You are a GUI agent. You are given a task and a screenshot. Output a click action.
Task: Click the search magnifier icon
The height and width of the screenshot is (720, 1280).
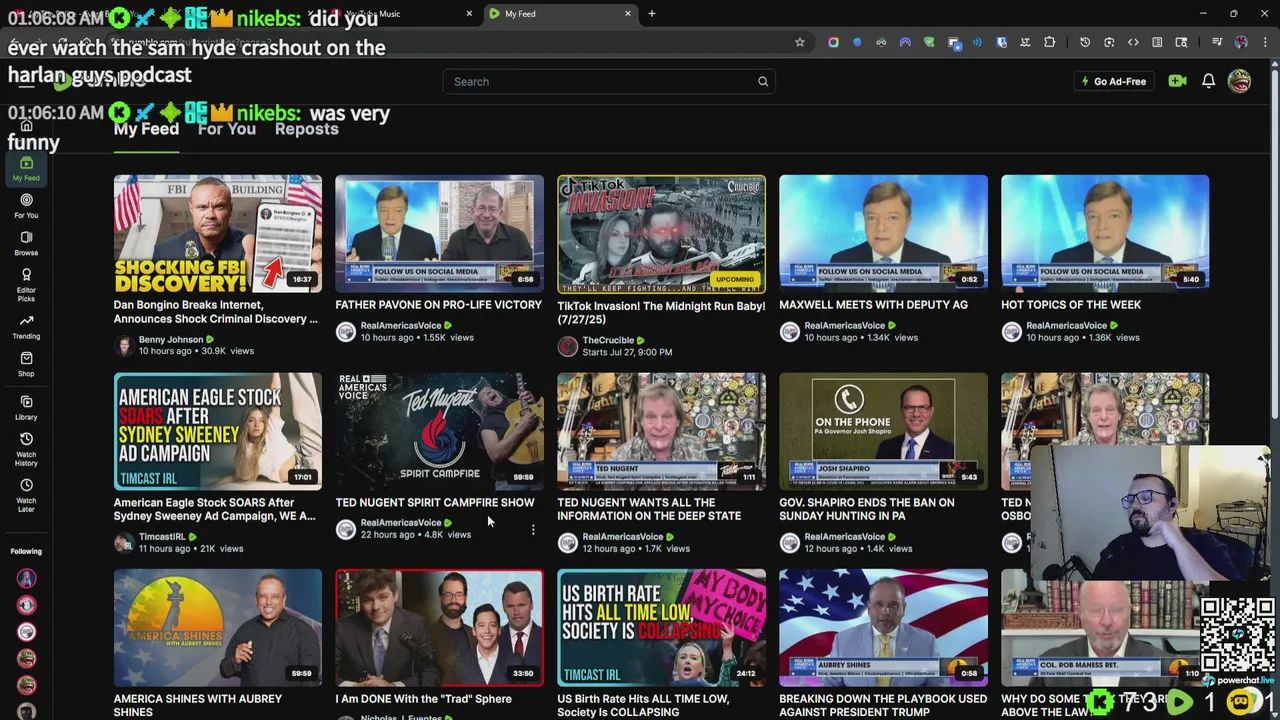[763, 82]
